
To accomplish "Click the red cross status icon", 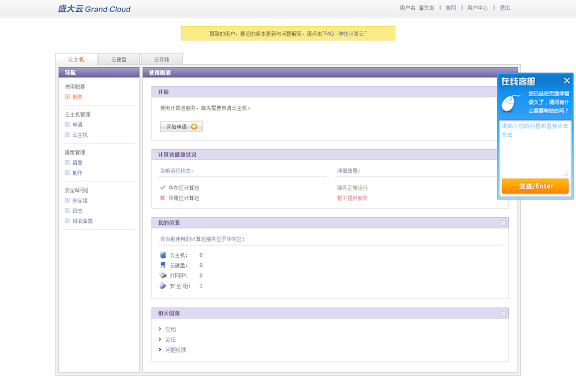I will pyautogui.click(x=162, y=198).
